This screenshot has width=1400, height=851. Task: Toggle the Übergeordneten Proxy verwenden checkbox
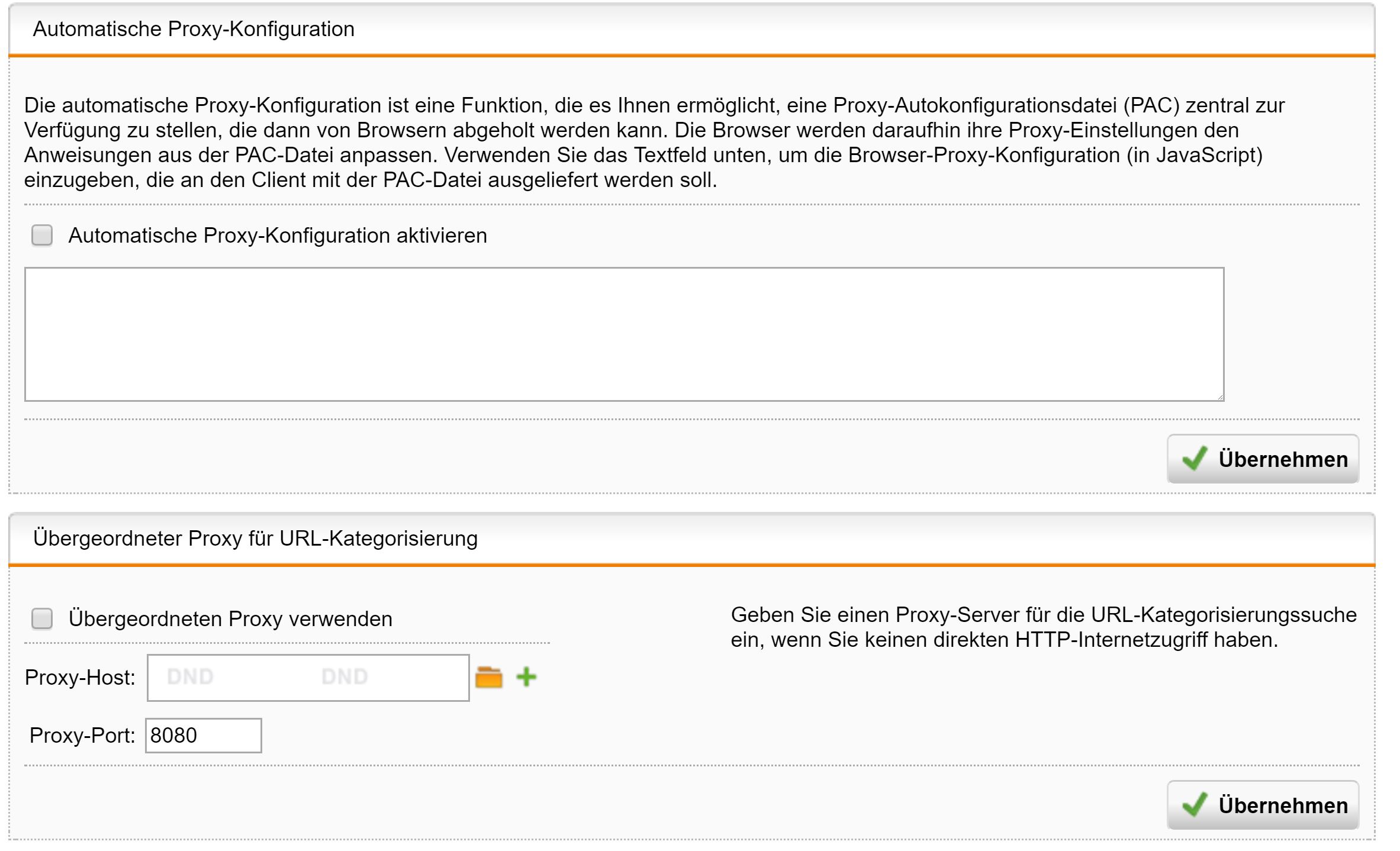[42, 619]
